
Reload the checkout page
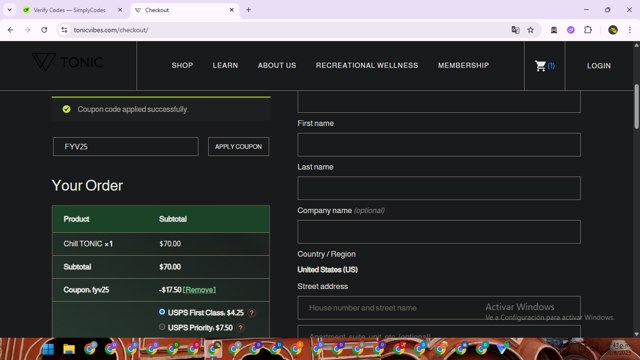[x=44, y=30]
